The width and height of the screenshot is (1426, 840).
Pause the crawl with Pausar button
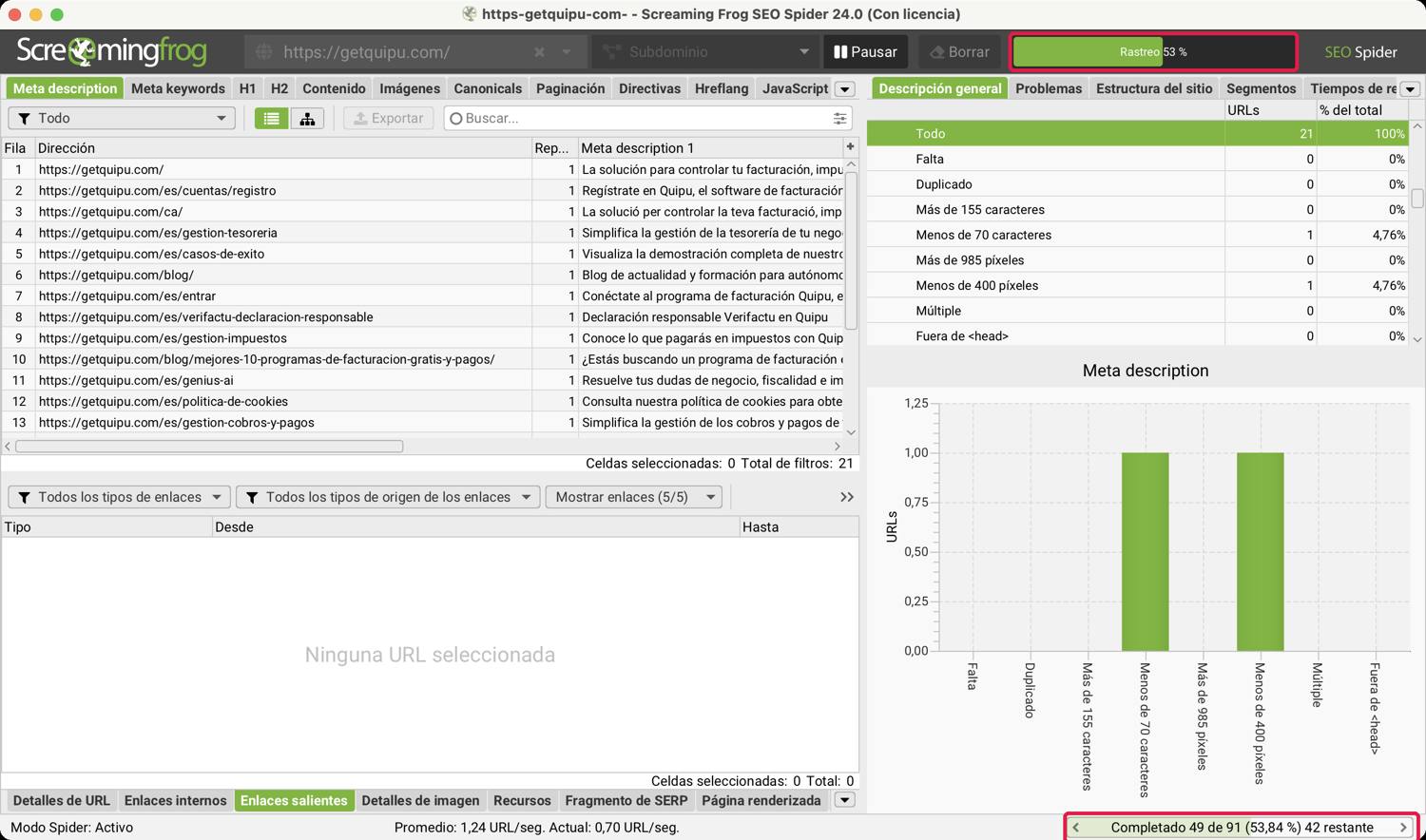pos(865,51)
